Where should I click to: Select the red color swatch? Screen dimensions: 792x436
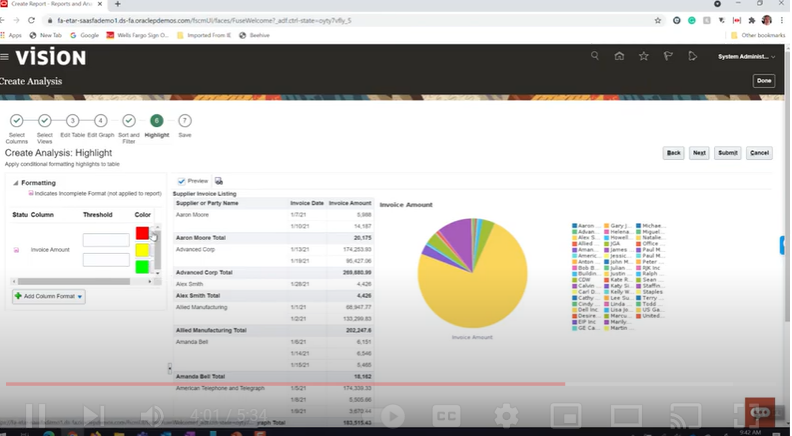pyautogui.click(x=142, y=233)
